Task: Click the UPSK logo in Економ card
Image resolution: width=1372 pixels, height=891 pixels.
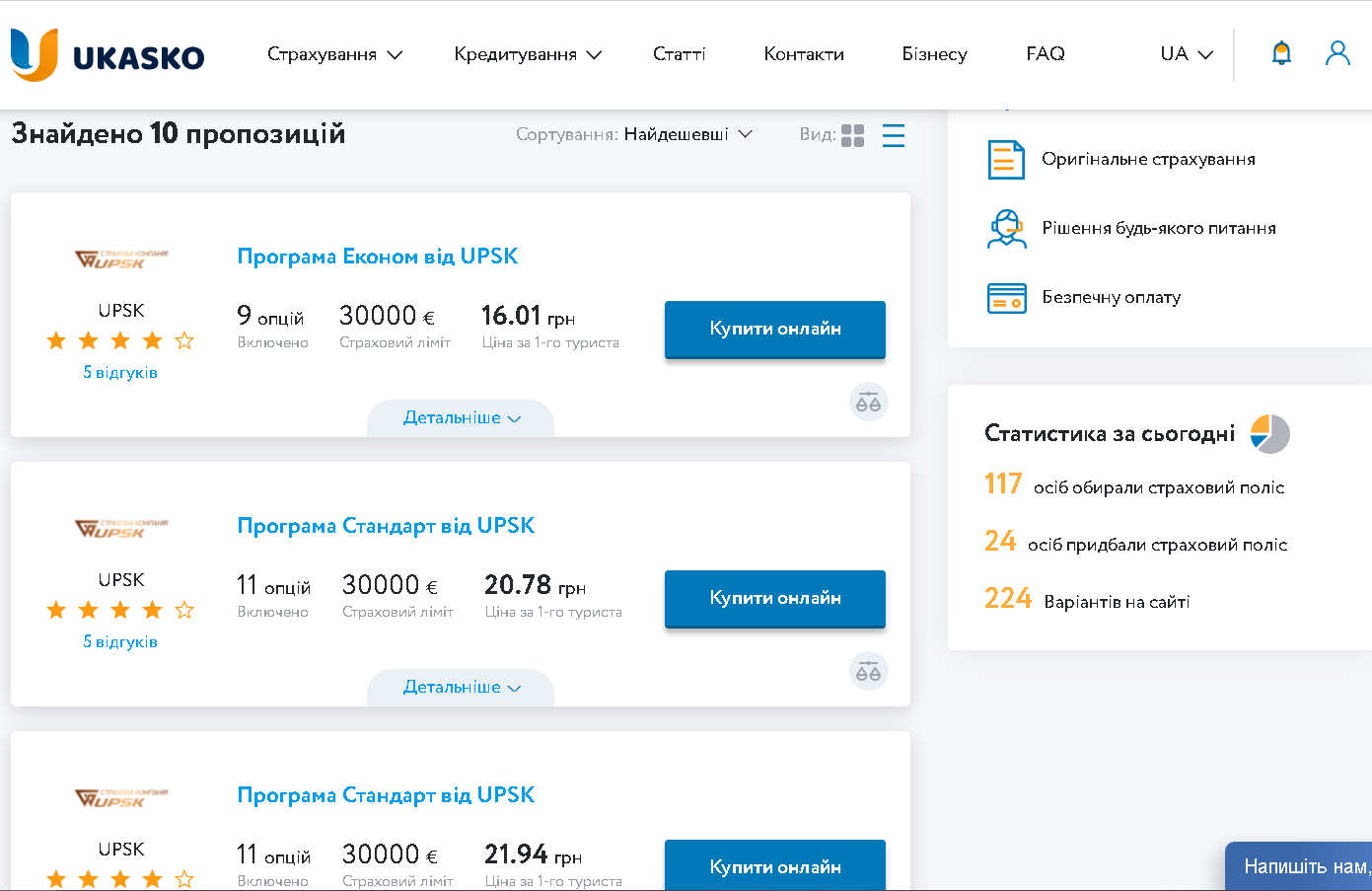Action: click(x=121, y=259)
